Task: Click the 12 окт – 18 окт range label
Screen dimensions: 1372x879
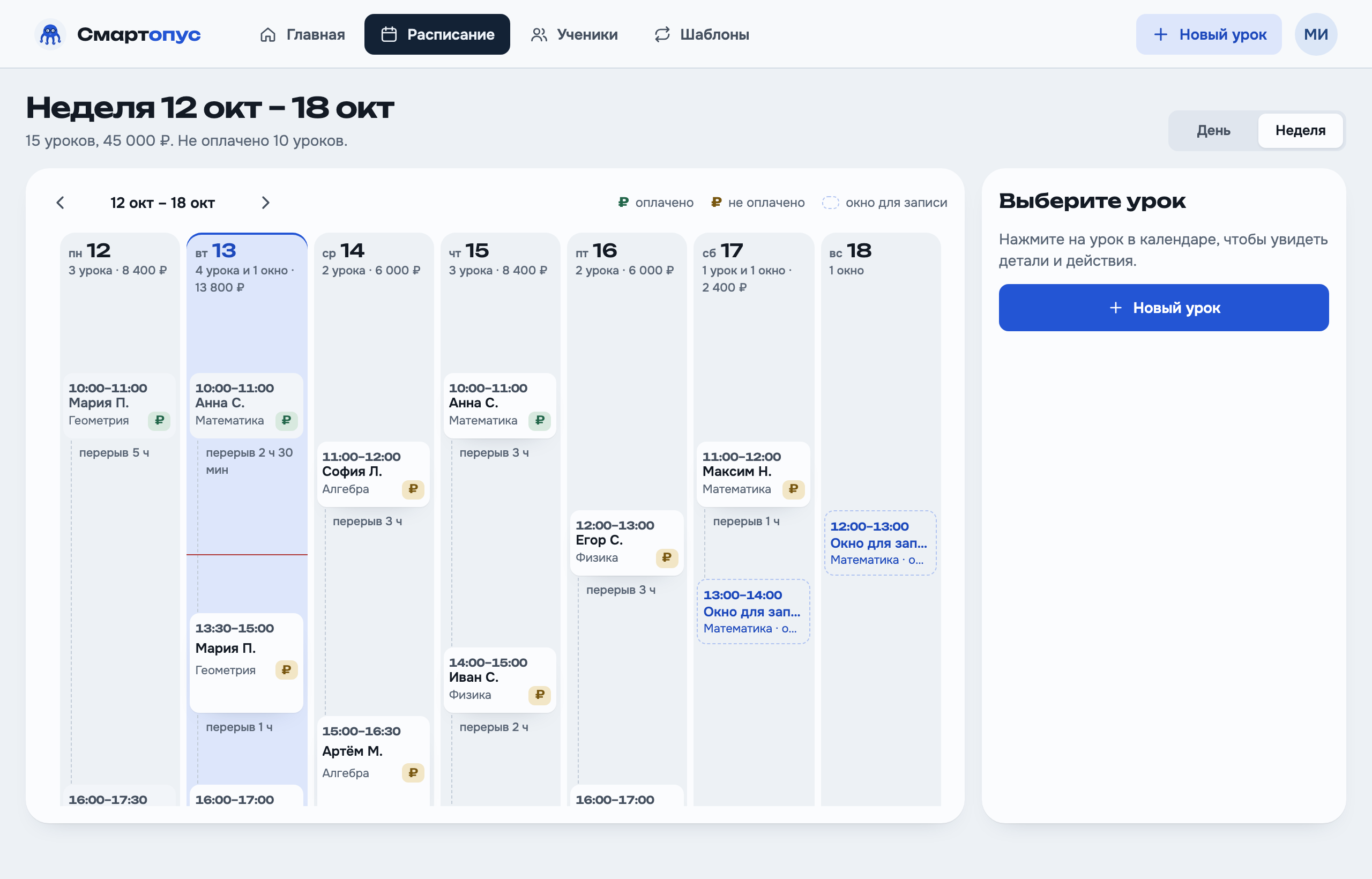Action: click(x=162, y=203)
